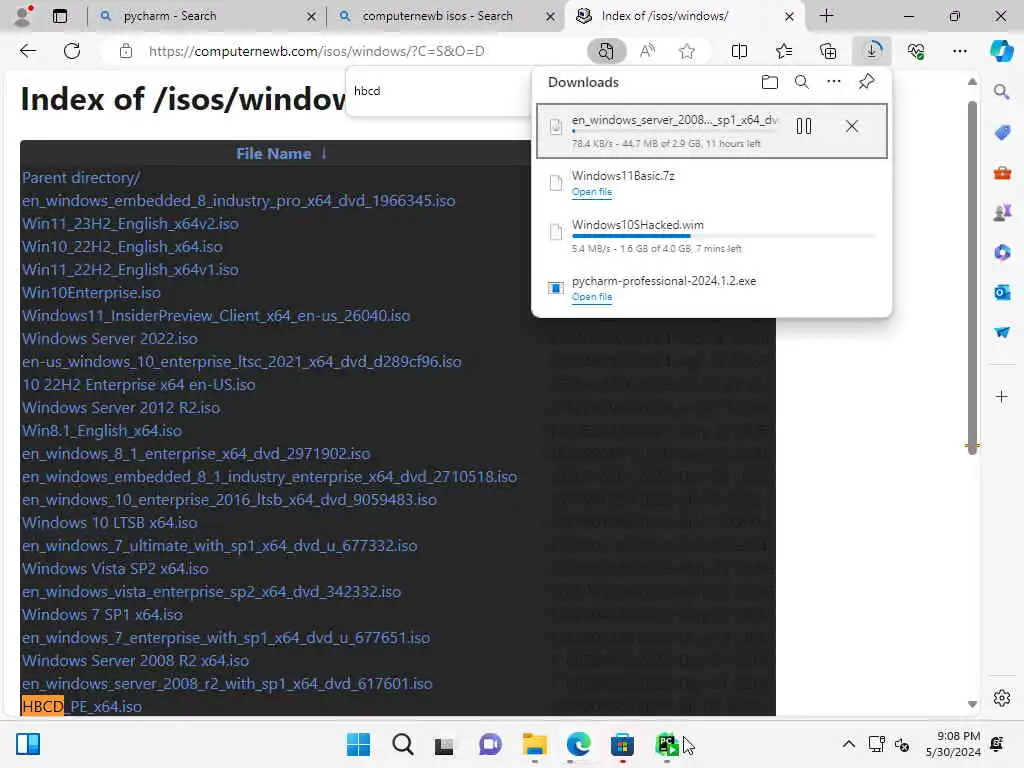Activate Read Aloud icon
Viewport: 1024px width, 768px height.
click(647, 51)
